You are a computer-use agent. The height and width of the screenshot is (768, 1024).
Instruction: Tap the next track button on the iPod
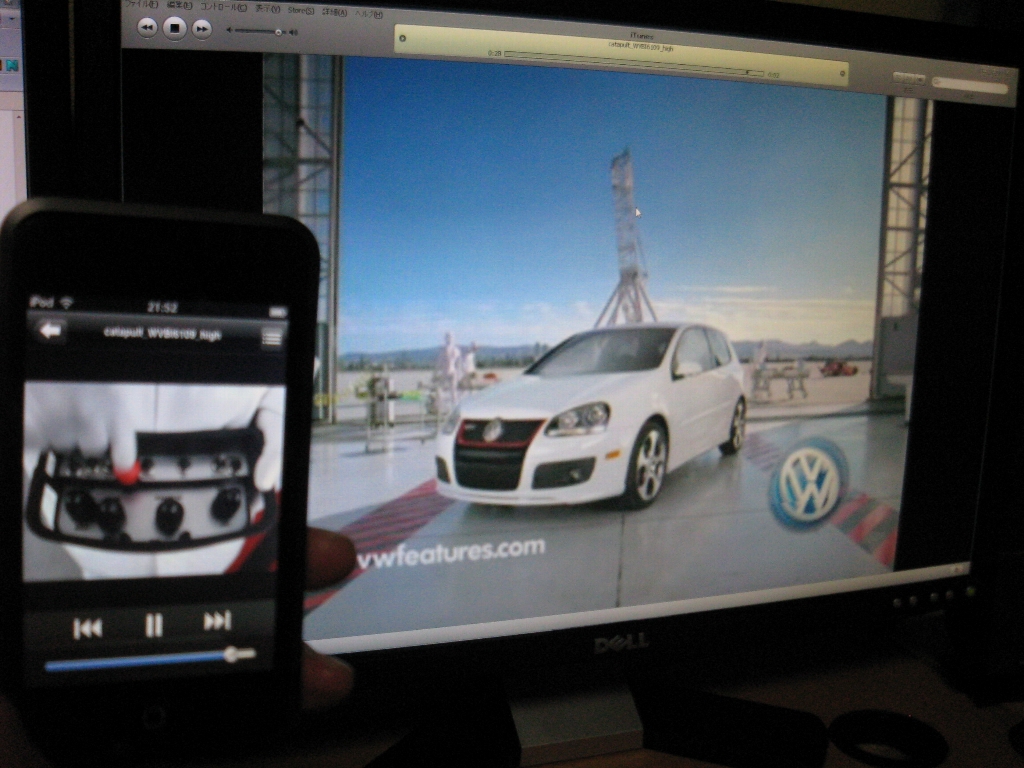click(x=217, y=620)
